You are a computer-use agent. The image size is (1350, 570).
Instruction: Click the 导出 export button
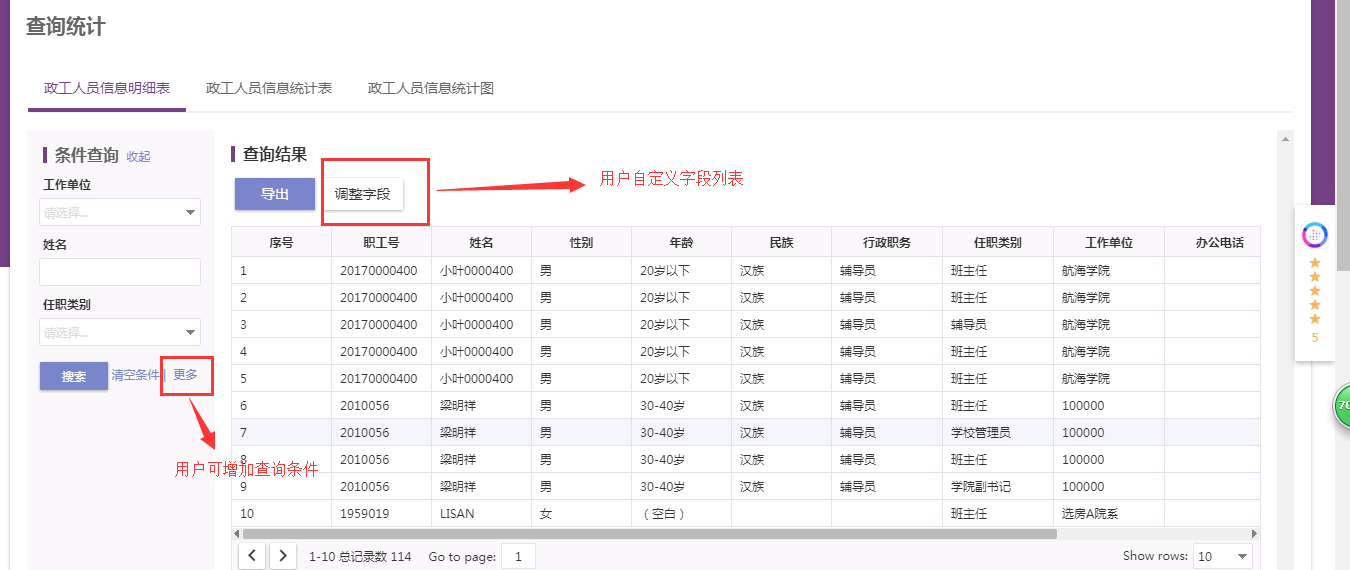tap(275, 194)
